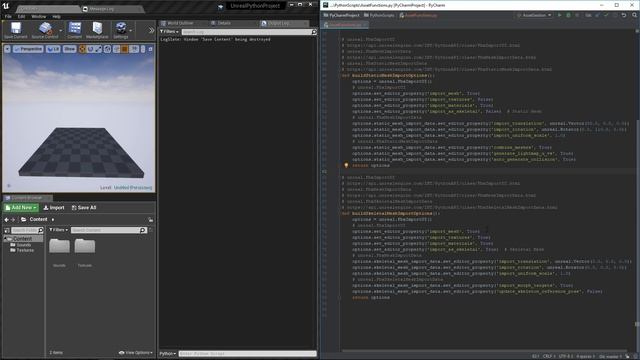Open the File menu in Unreal

tap(8, 16)
